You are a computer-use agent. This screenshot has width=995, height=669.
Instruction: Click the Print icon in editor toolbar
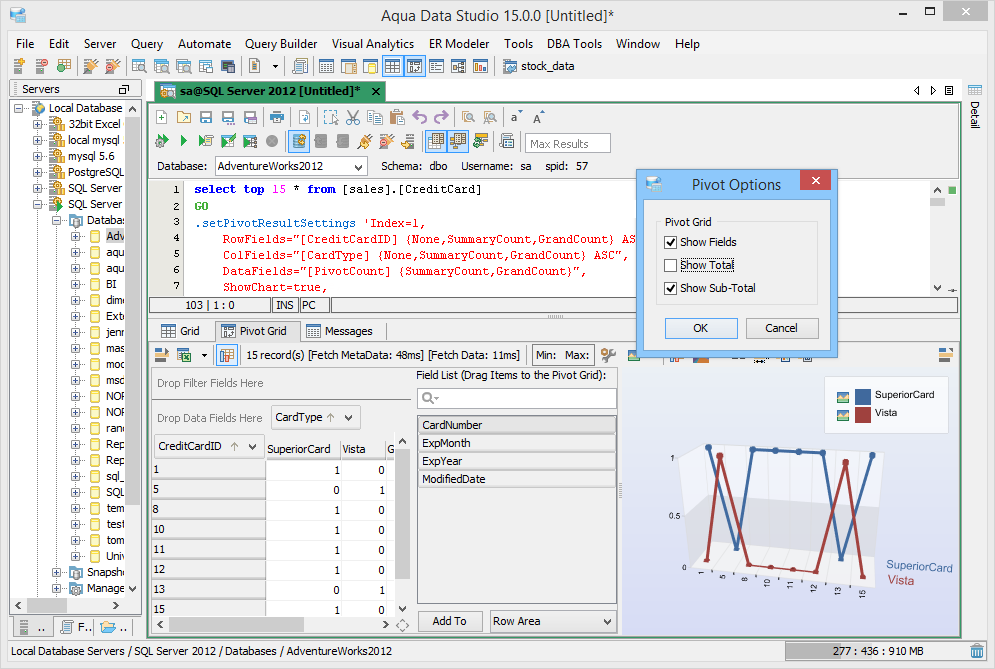(277, 117)
